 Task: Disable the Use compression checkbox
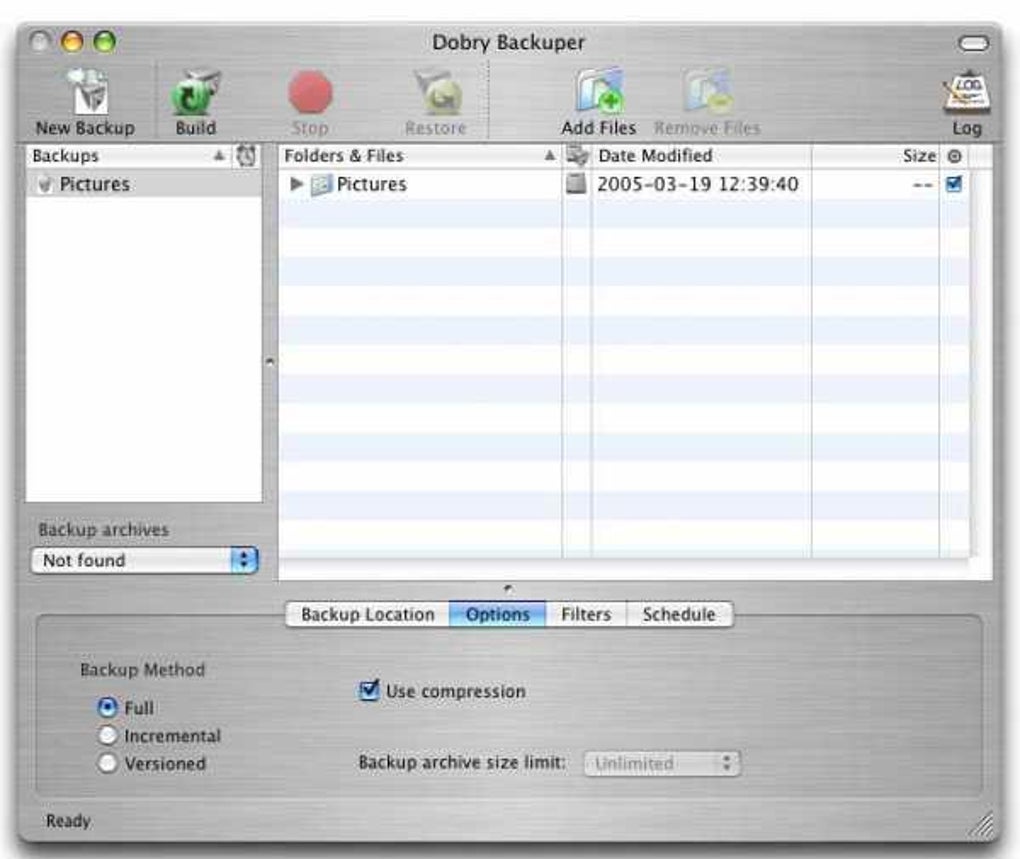(368, 687)
